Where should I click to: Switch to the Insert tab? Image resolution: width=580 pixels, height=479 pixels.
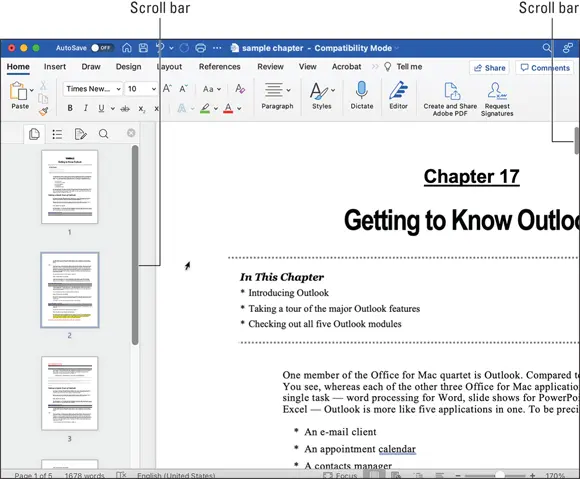point(55,67)
